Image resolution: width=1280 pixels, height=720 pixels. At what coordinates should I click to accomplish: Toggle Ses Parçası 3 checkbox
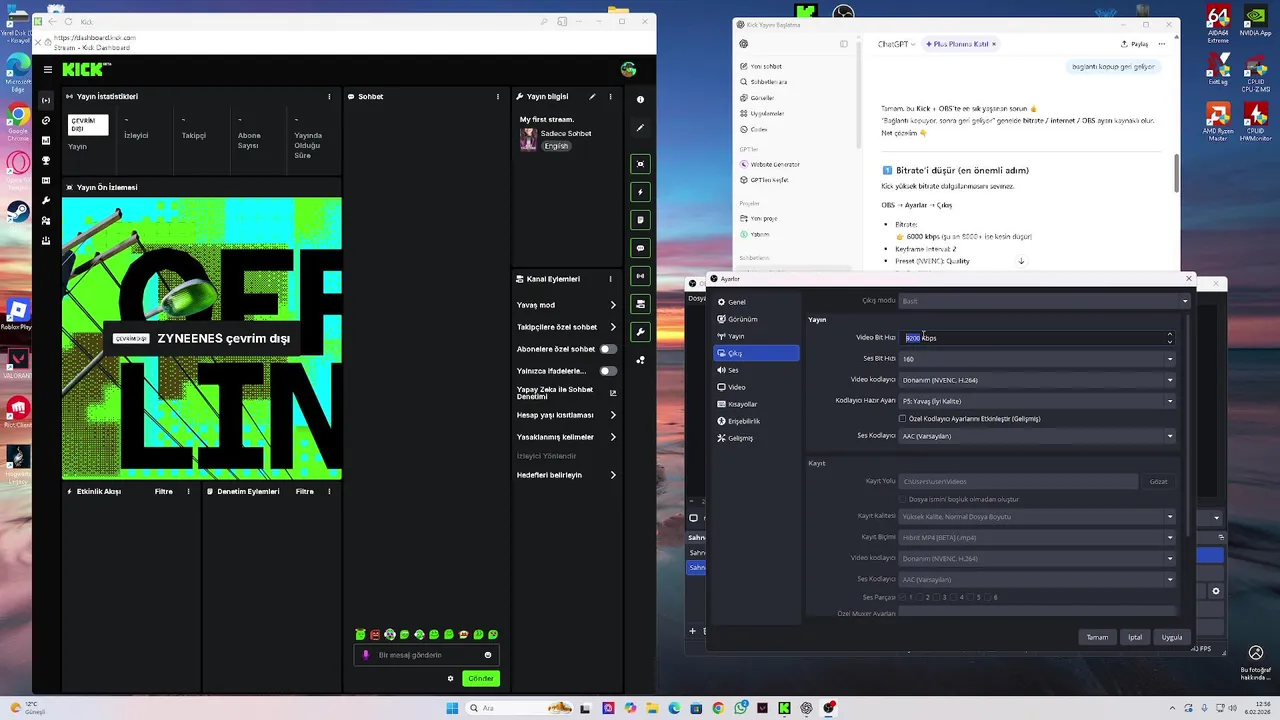tap(938, 597)
